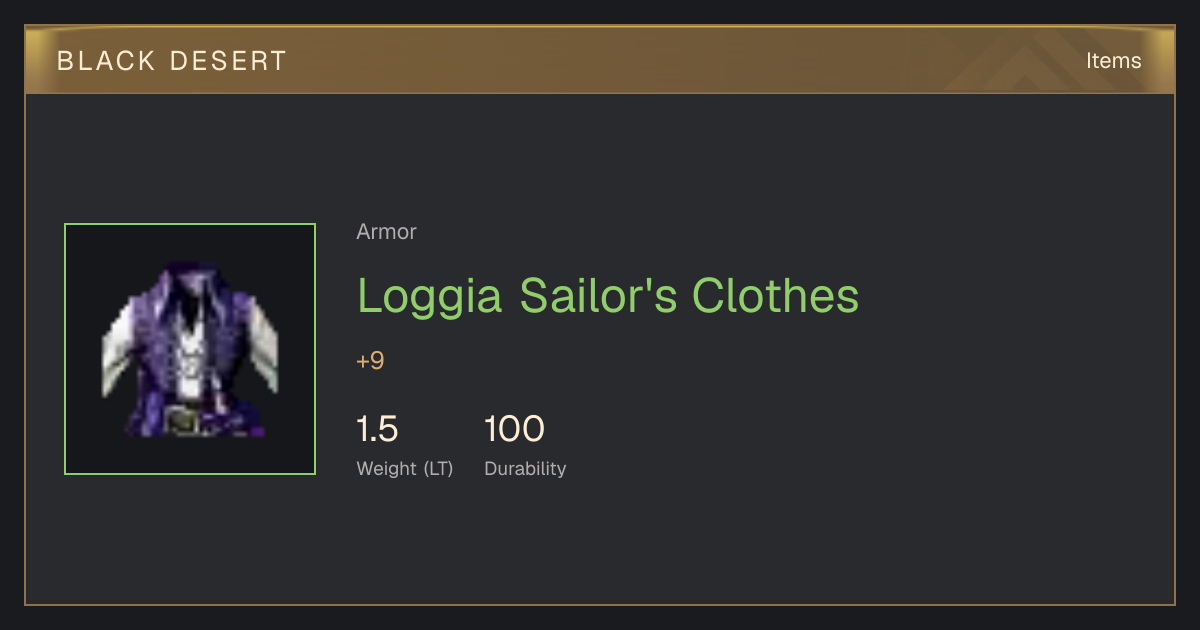The image size is (1200, 630).
Task: Click the 100 durability value
Action: (514, 429)
